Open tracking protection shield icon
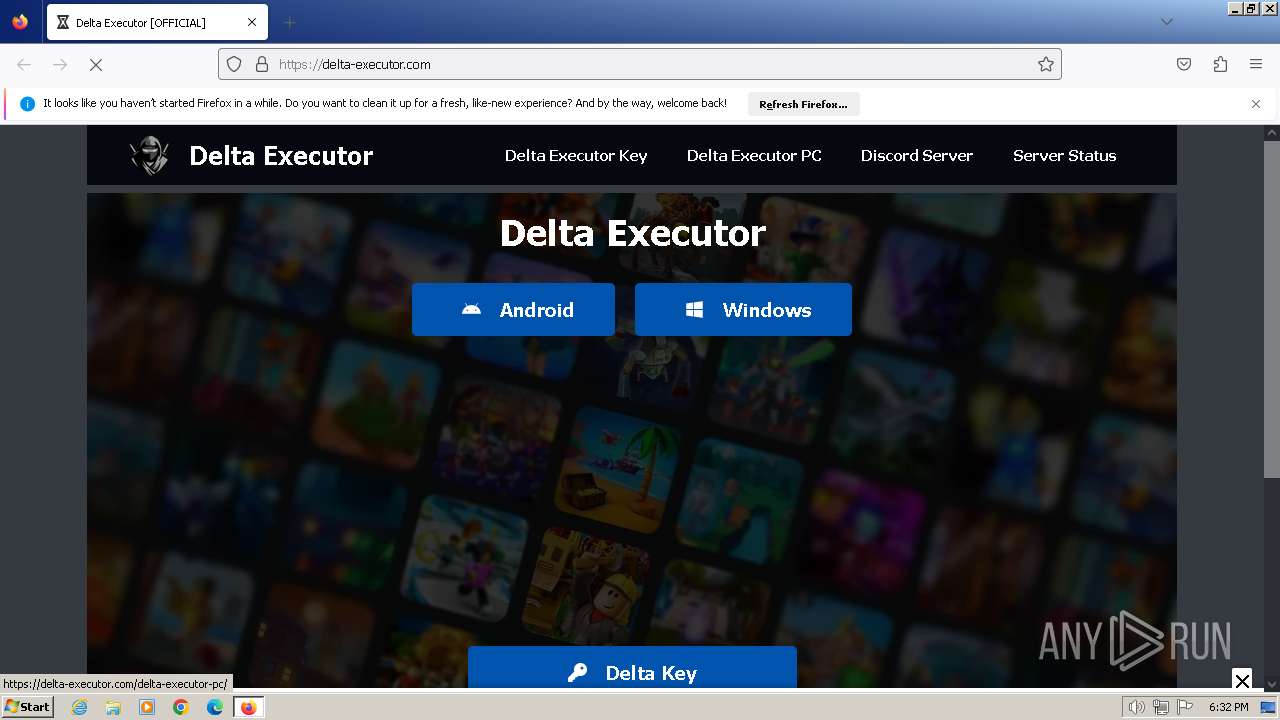1280x720 pixels. tap(234, 64)
